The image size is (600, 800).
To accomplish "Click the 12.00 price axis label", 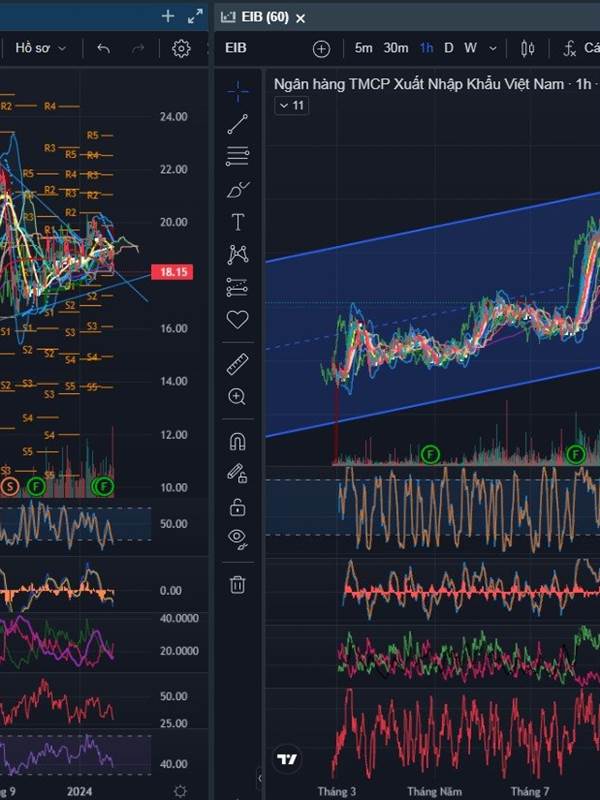I will click(173, 435).
